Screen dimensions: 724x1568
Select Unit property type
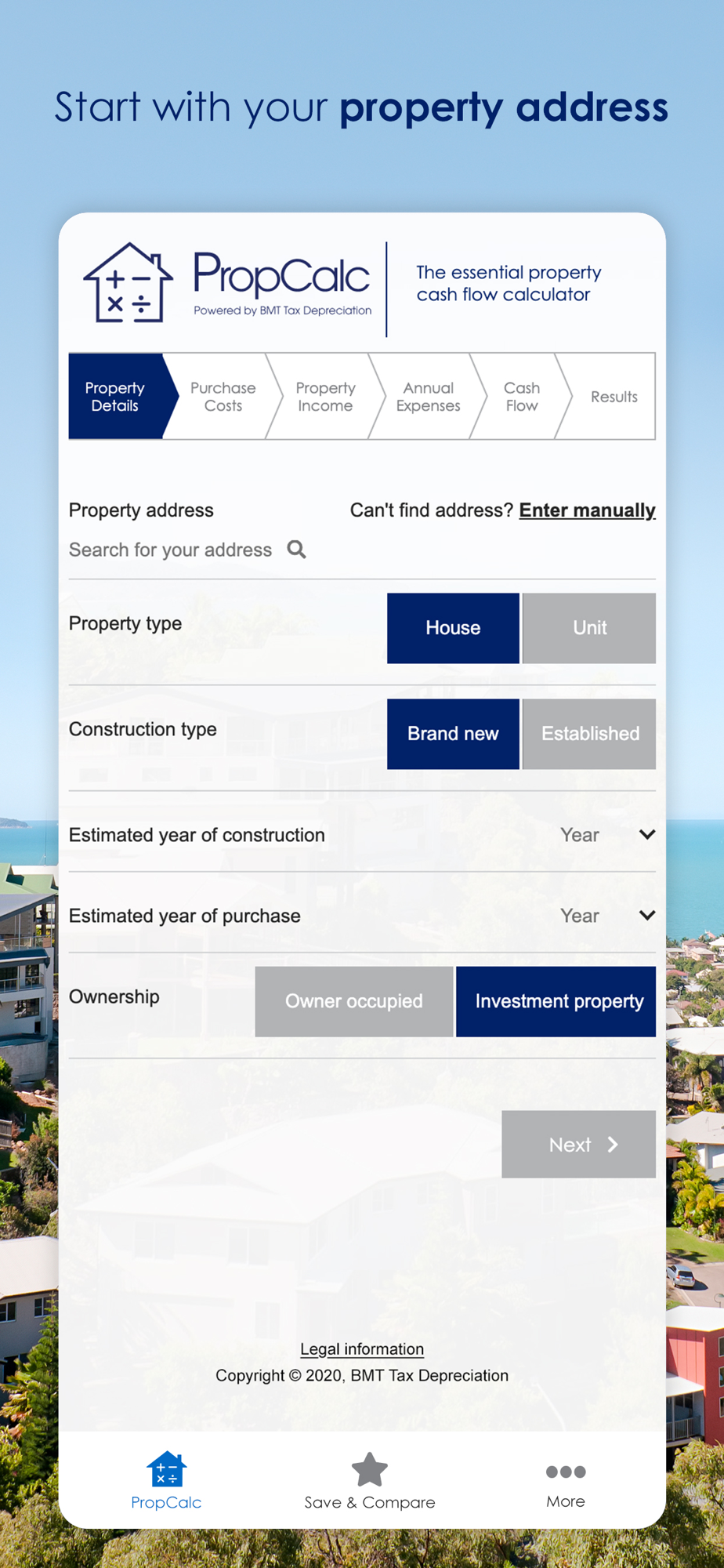(589, 628)
